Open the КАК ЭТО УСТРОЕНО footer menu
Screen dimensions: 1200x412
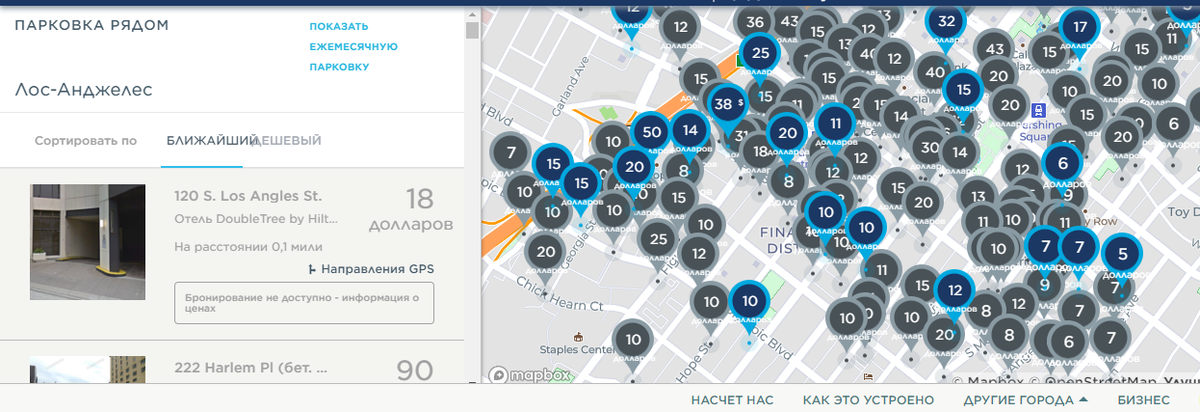tap(868, 400)
